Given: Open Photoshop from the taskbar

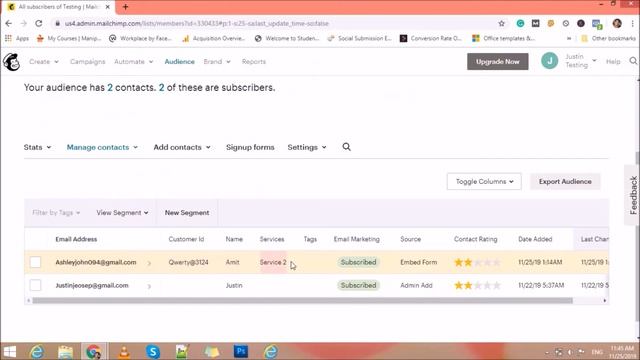Looking at the screenshot, I should (x=241, y=351).
